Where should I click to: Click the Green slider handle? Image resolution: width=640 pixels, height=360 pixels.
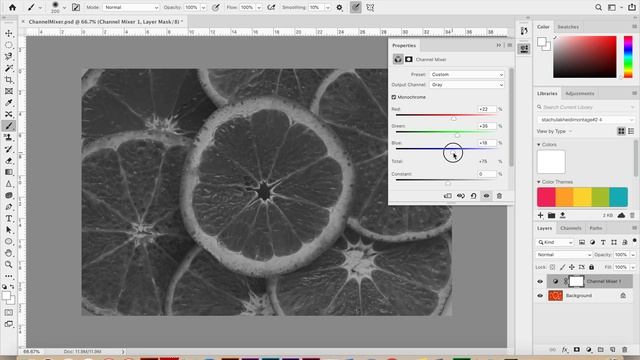[x=457, y=135]
